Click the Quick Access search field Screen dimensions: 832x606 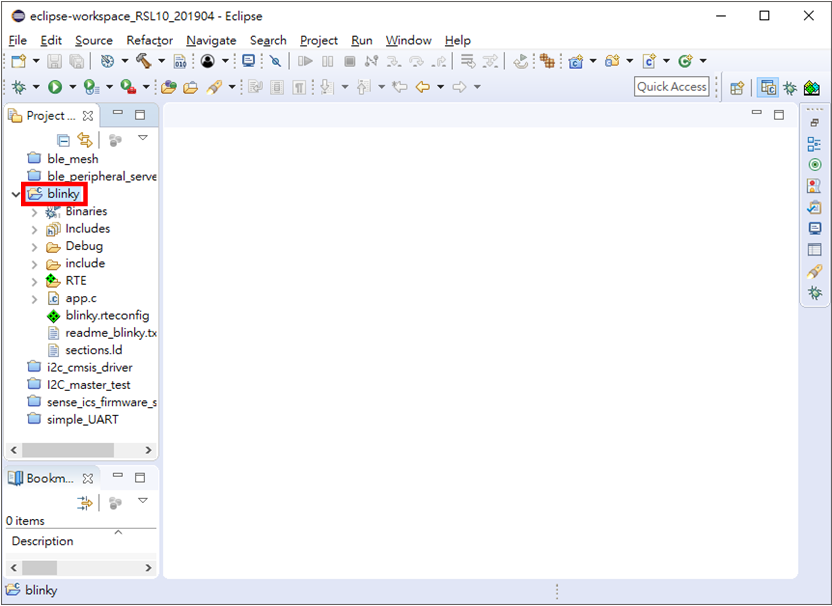(x=671, y=87)
